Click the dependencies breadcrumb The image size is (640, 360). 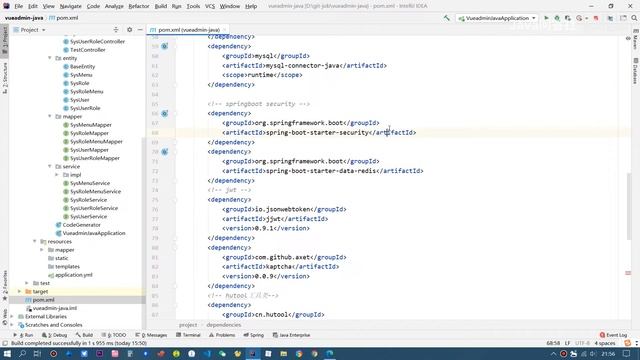224,325
